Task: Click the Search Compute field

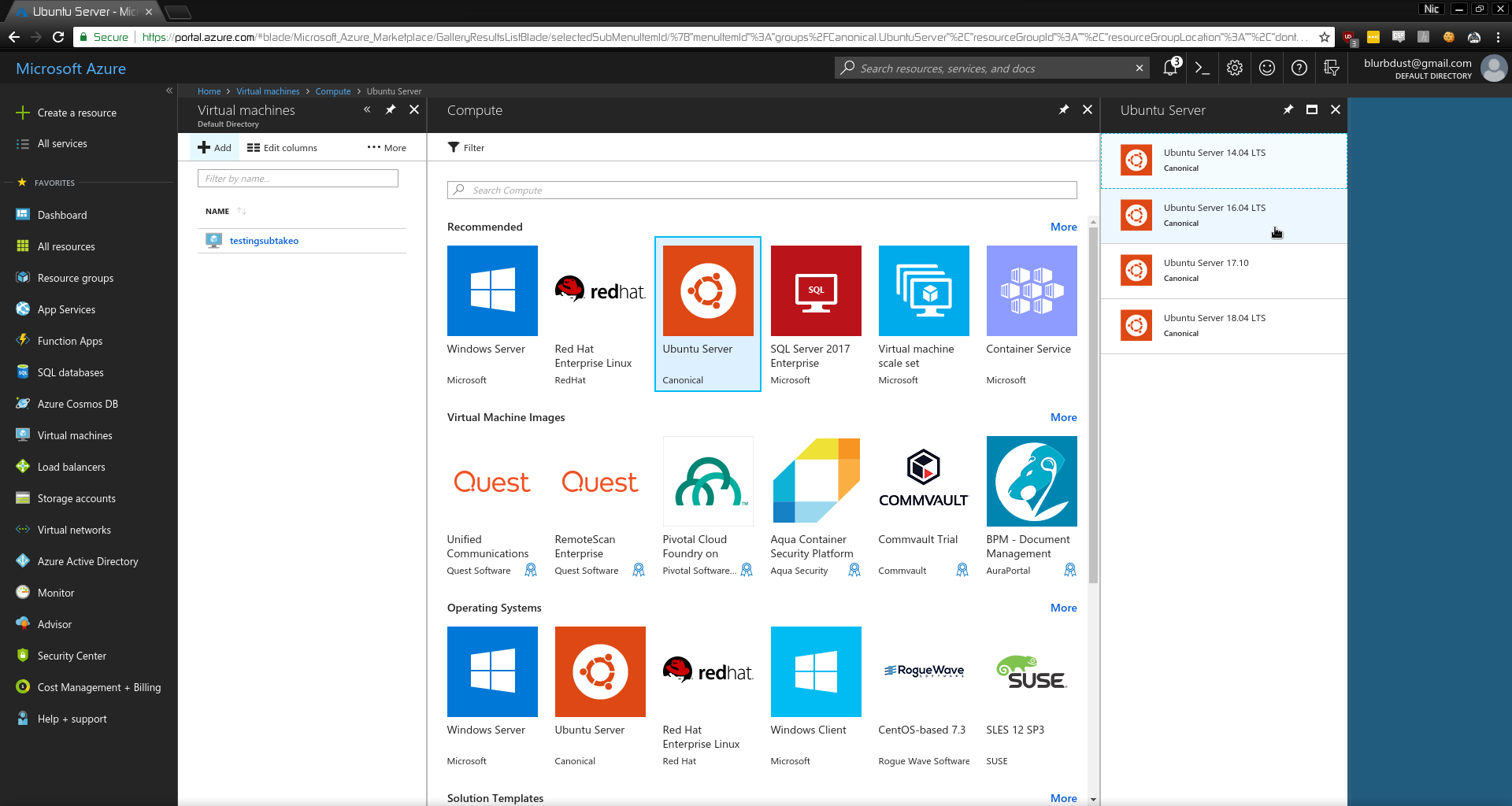Action: [762, 190]
